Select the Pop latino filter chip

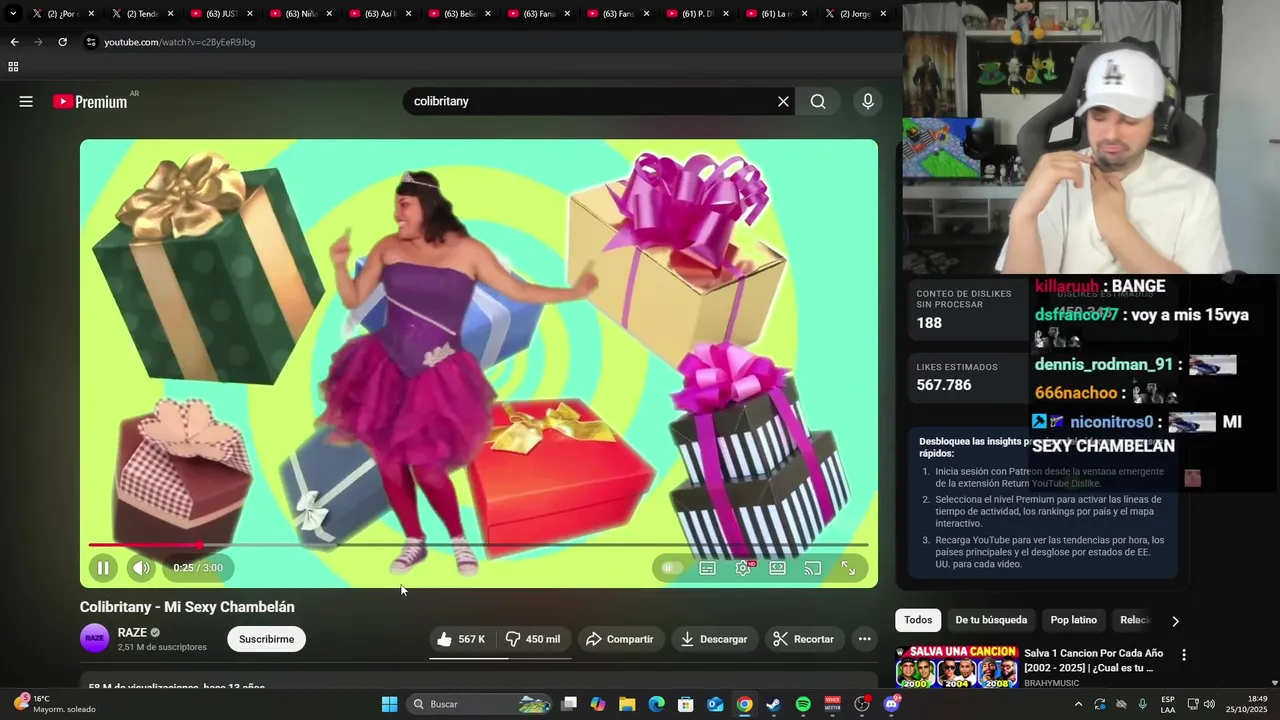[1074, 620]
